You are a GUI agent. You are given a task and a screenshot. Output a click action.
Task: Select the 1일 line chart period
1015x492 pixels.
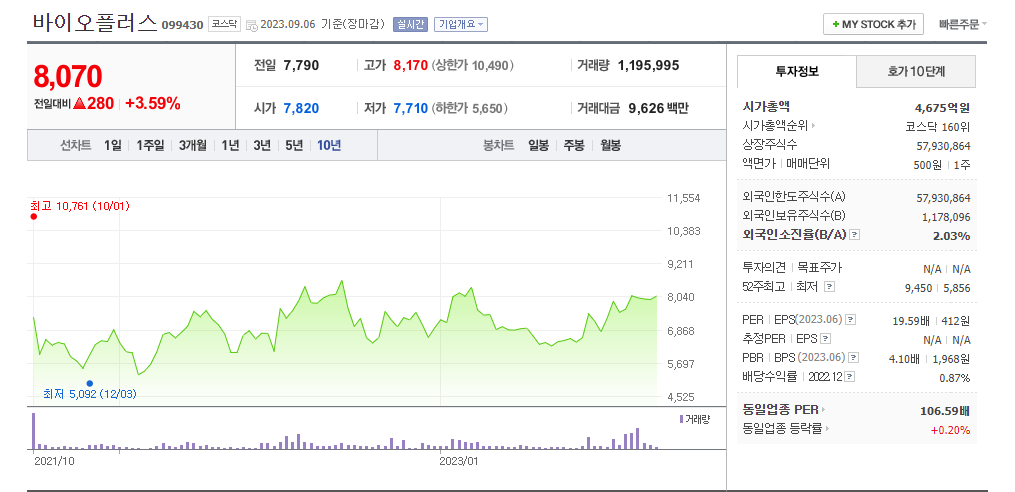pyautogui.click(x=113, y=146)
